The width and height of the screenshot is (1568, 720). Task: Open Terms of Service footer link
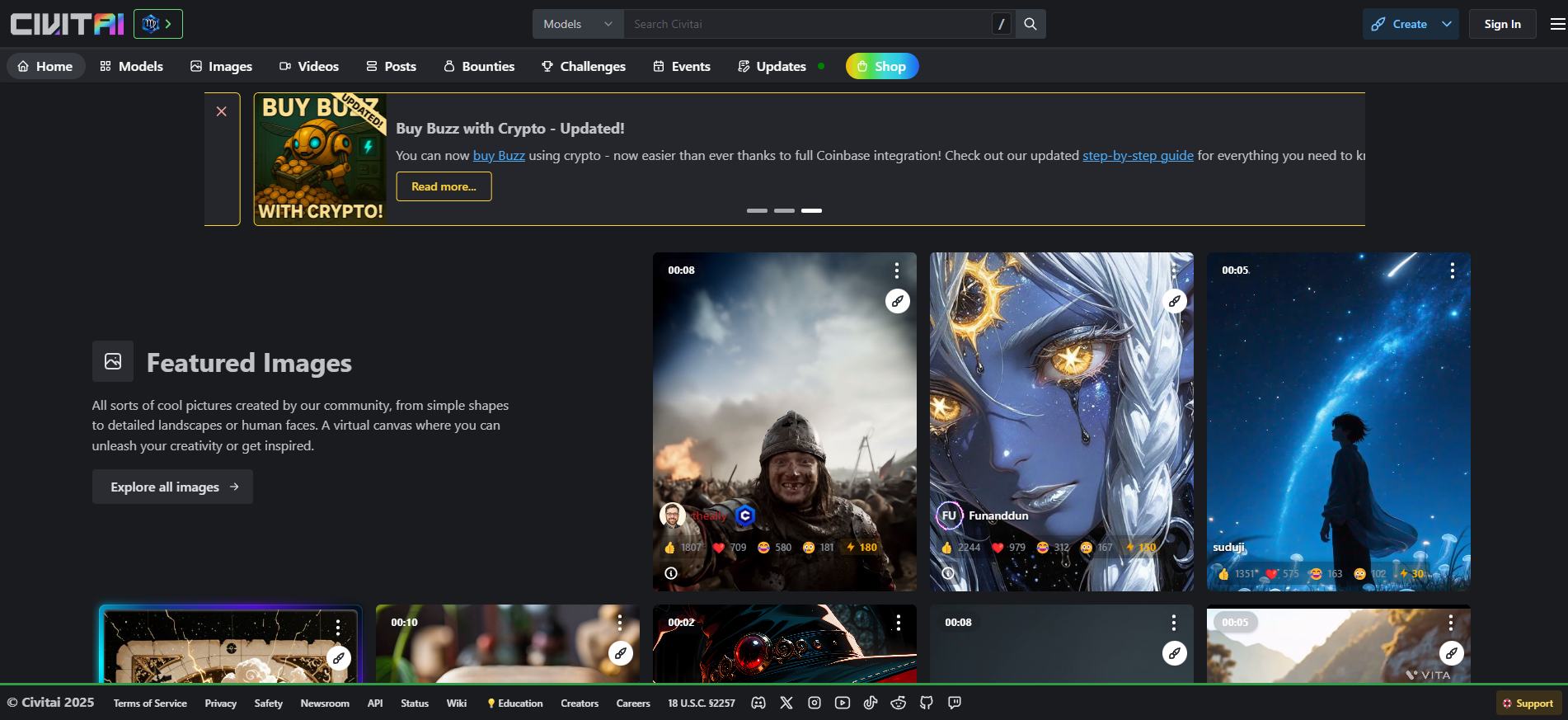150,704
